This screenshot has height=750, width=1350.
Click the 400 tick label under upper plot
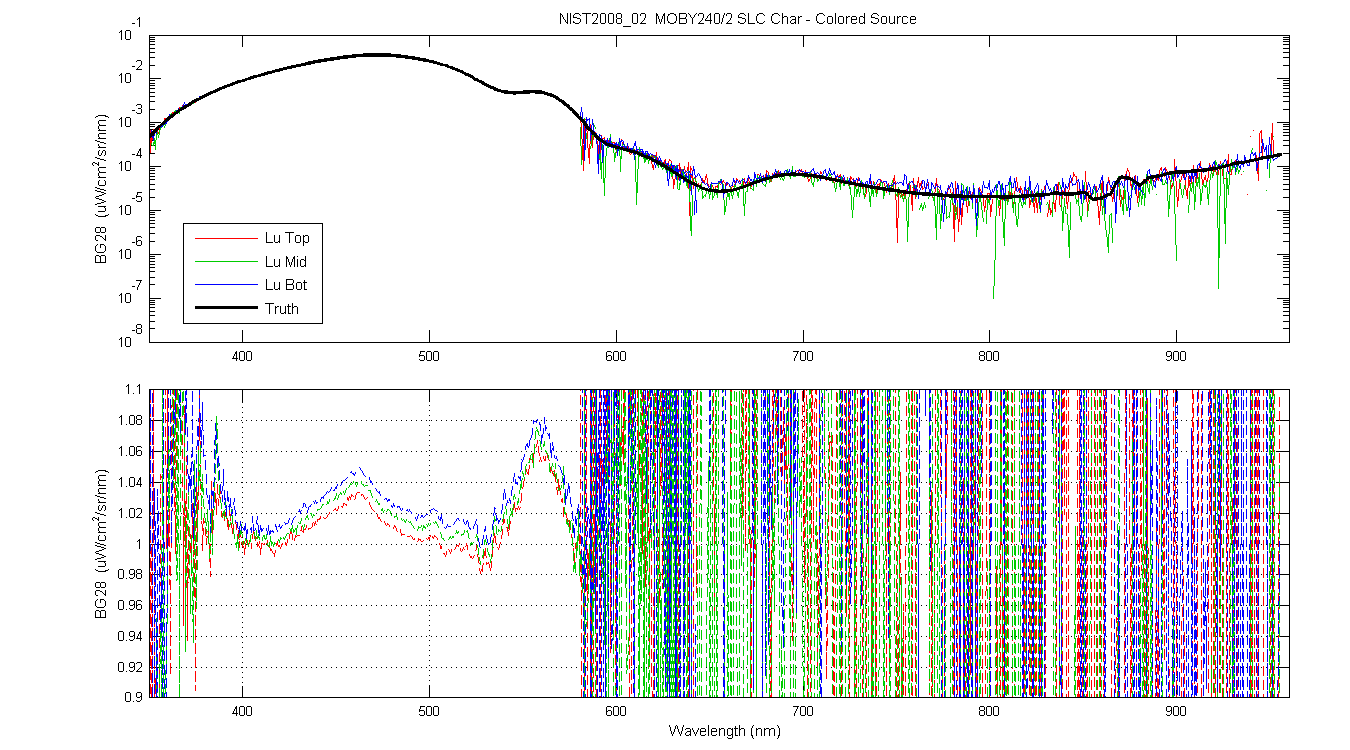242,354
